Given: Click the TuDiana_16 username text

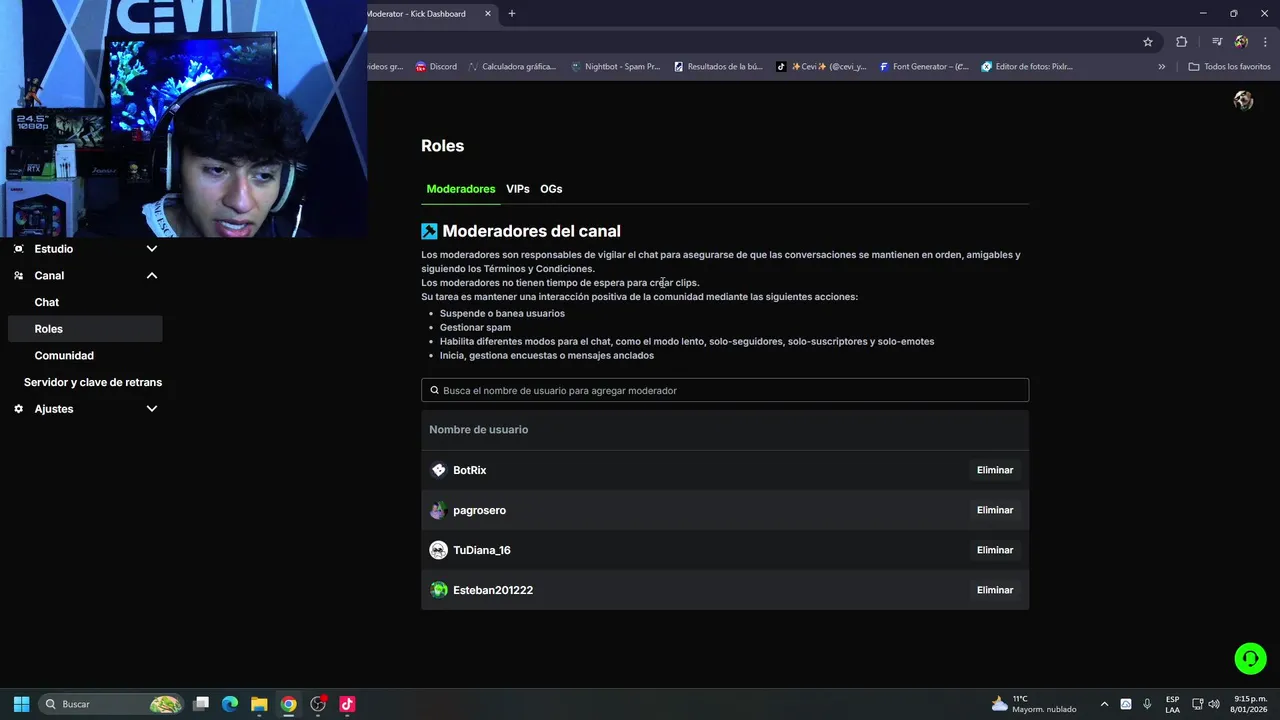Looking at the screenshot, I should pos(482,550).
